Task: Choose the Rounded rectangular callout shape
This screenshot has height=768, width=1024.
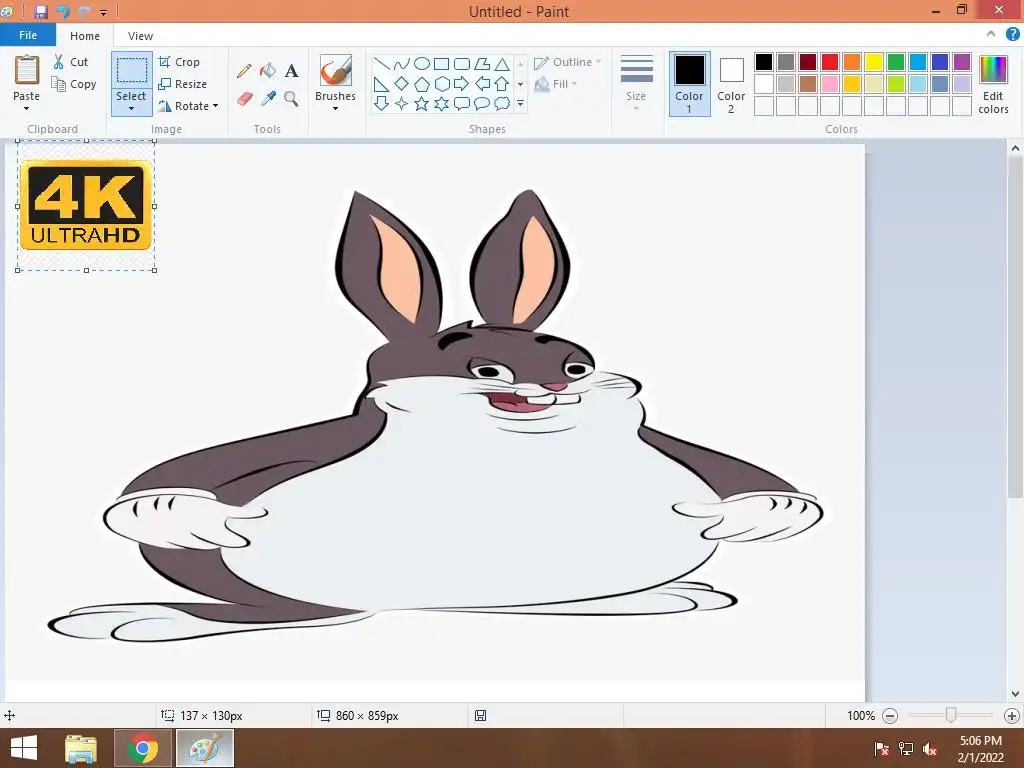Action: pos(462,103)
